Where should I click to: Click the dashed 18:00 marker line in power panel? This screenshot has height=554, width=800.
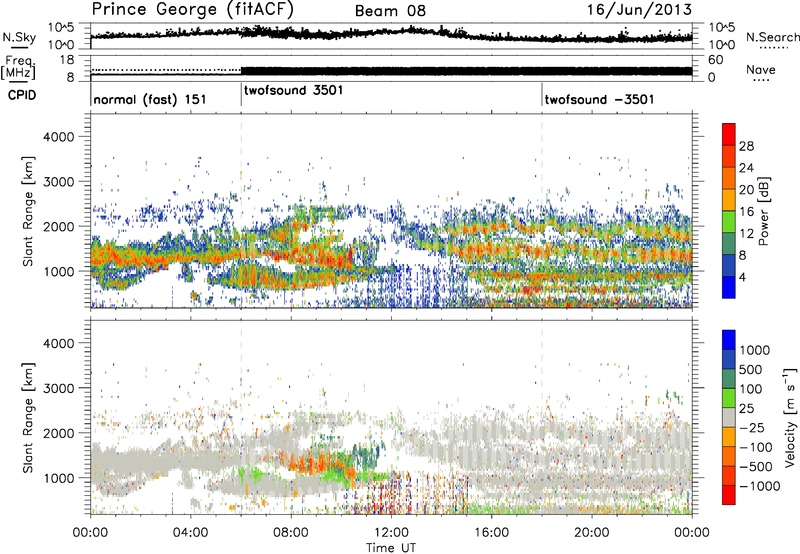[542, 210]
